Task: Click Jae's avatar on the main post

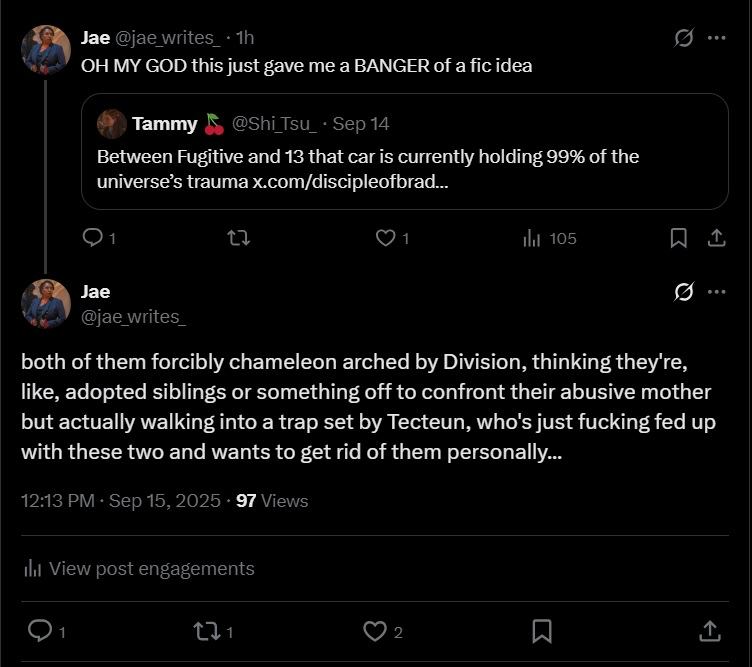Action: [46, 303]
